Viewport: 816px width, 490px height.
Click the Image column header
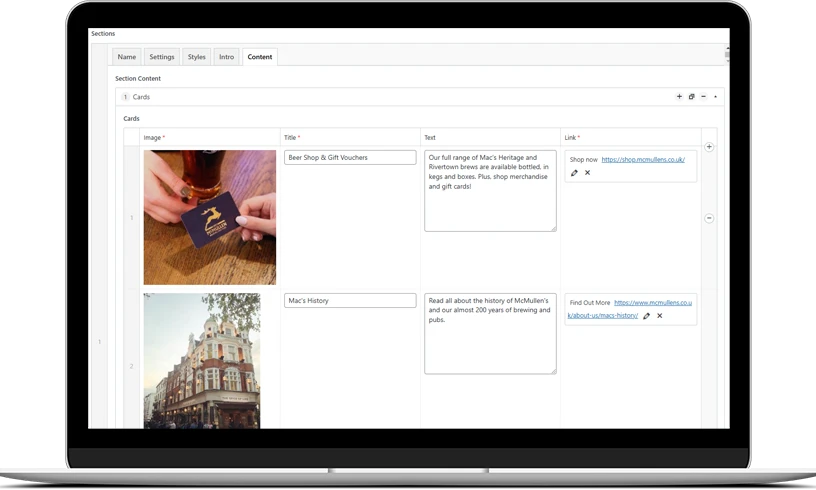point(152,138)
